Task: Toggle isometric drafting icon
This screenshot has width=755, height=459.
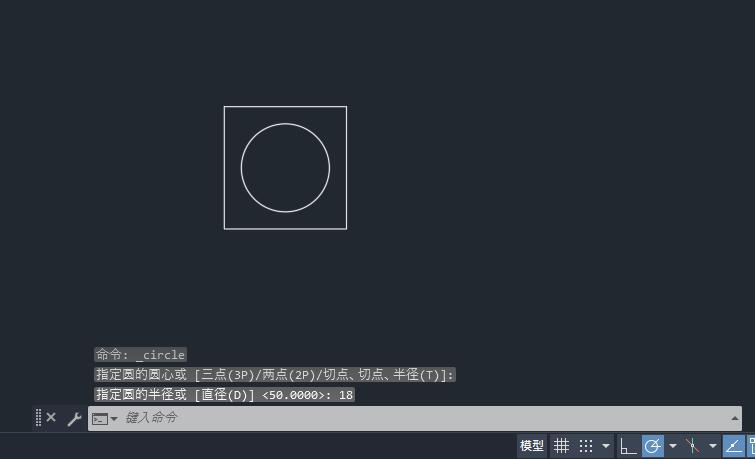Action: coord(693,446)
